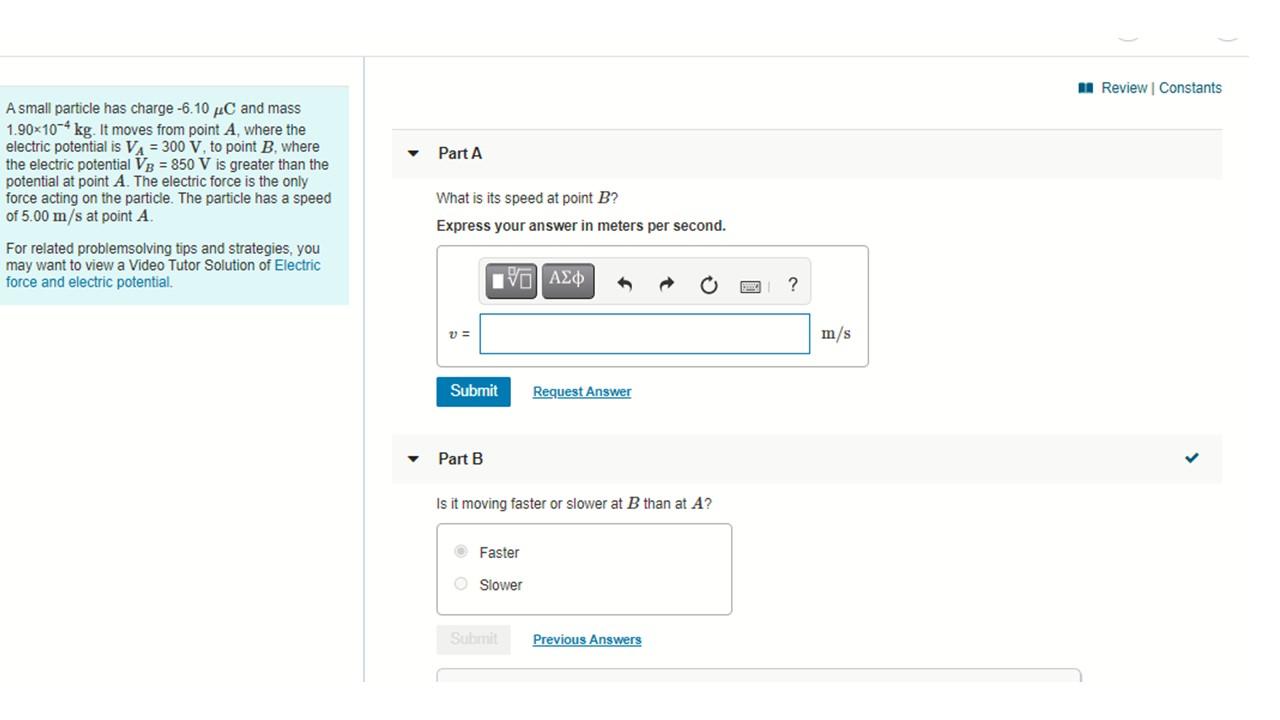The width and height of the screenshot is (1280, 720).
Task: Open the Review panel
Action: click(1122, 87)
